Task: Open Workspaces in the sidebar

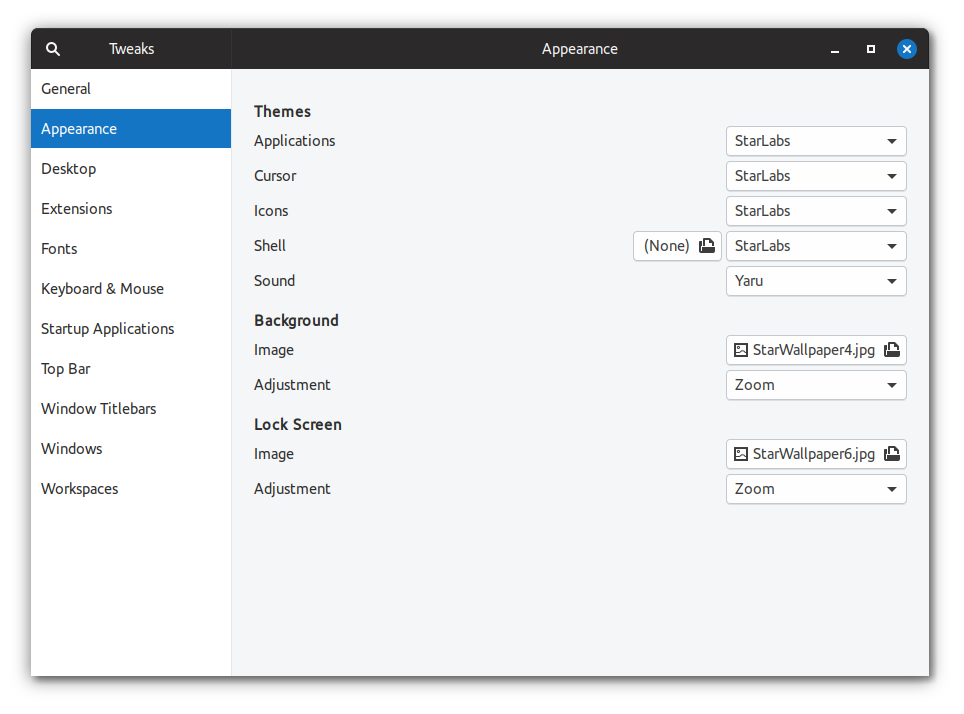Action: (x=131, y=489)
